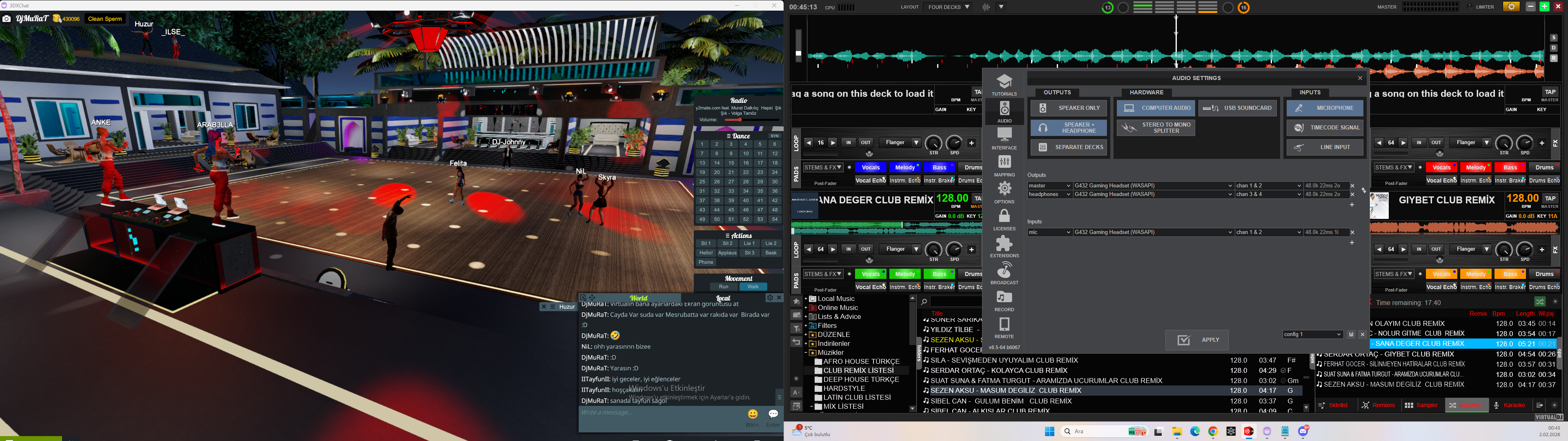Image resolution: width=1568 pixels, height=441 pixels.
Task: Select SERDAR ORTAÇ - KOLAYCA CLUB REMİX track
Action: (x=999, y=370)
